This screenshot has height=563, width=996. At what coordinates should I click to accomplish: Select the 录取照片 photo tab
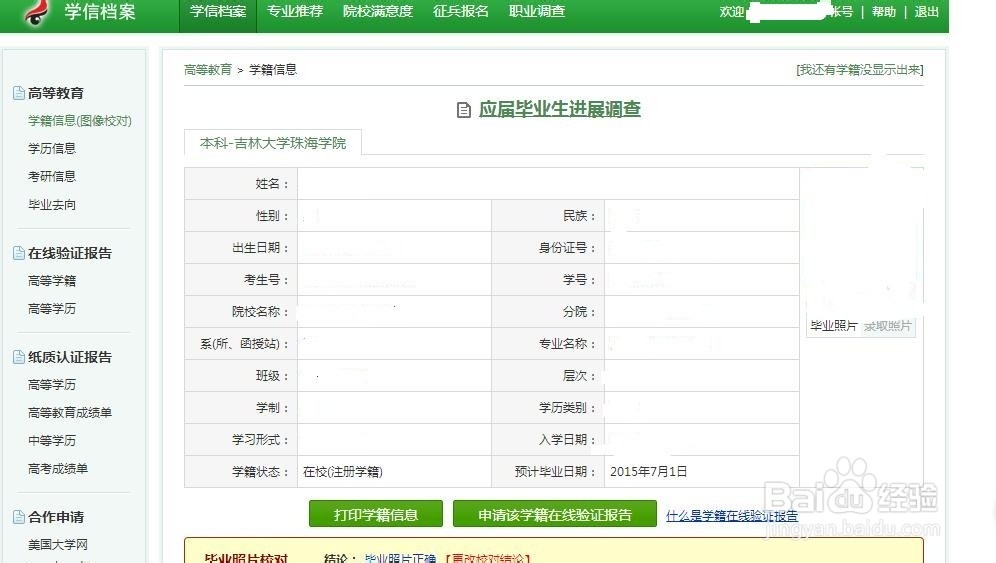[888, 326]
